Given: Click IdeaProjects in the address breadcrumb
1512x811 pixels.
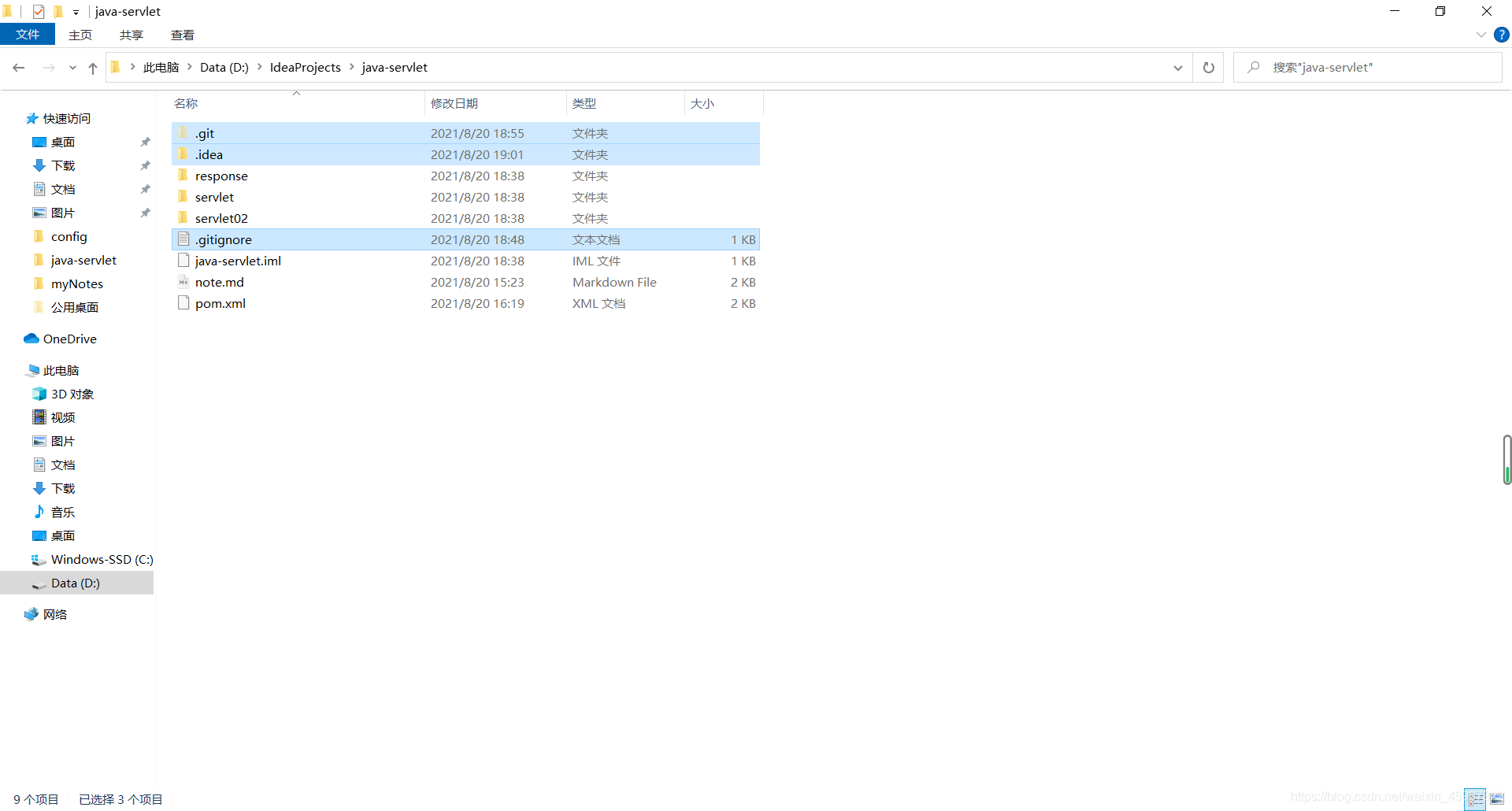Looking at the screenshot, I should [x=306, y=68].
